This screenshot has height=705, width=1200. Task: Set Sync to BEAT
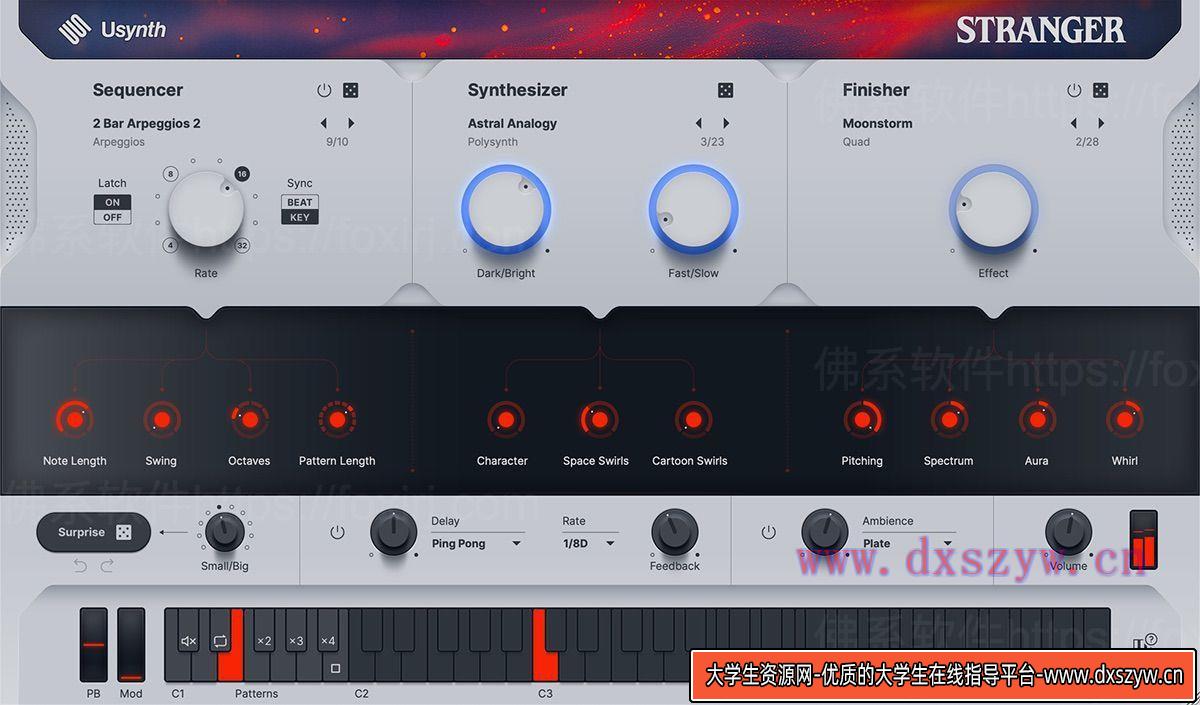[x=300, y=202]
